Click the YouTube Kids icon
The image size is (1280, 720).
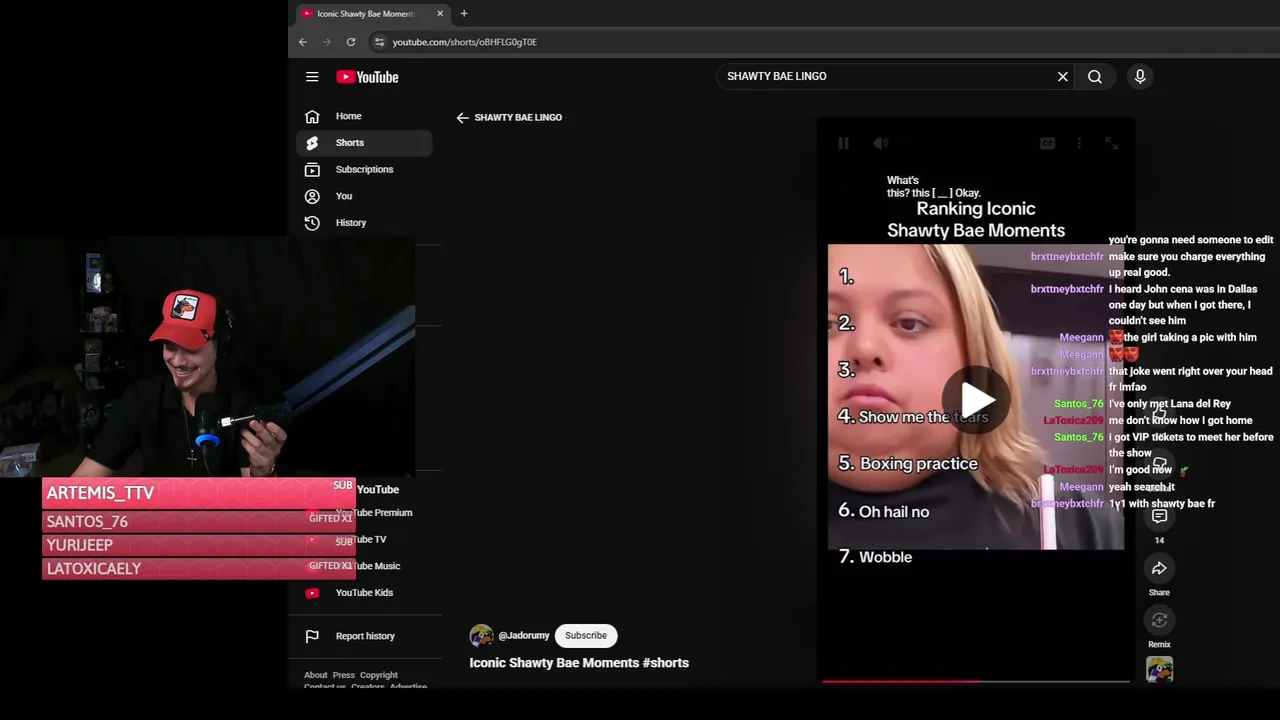click(312, 593)
